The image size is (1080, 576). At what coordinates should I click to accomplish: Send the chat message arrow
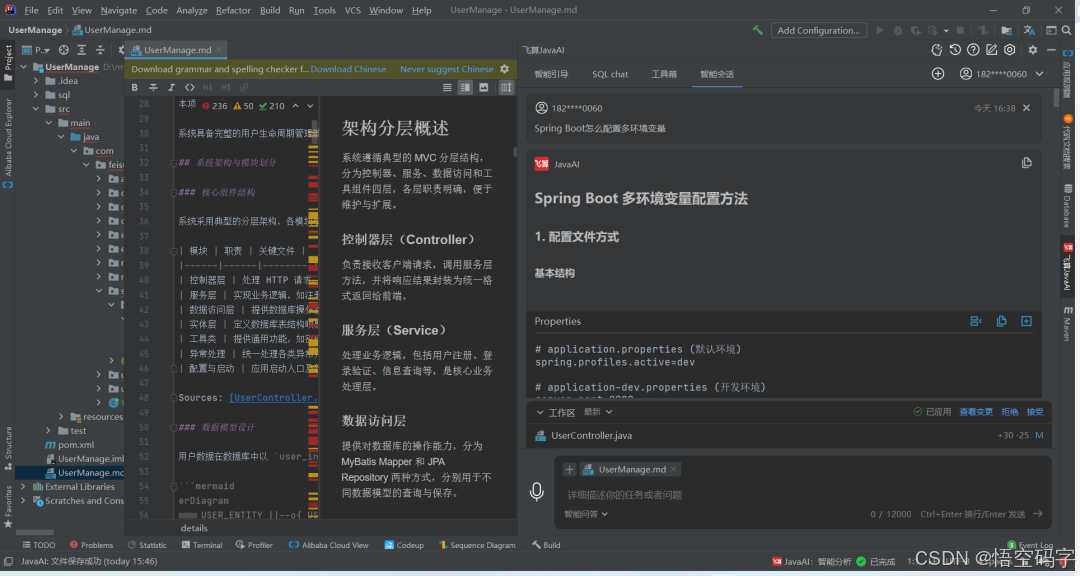1037,514
